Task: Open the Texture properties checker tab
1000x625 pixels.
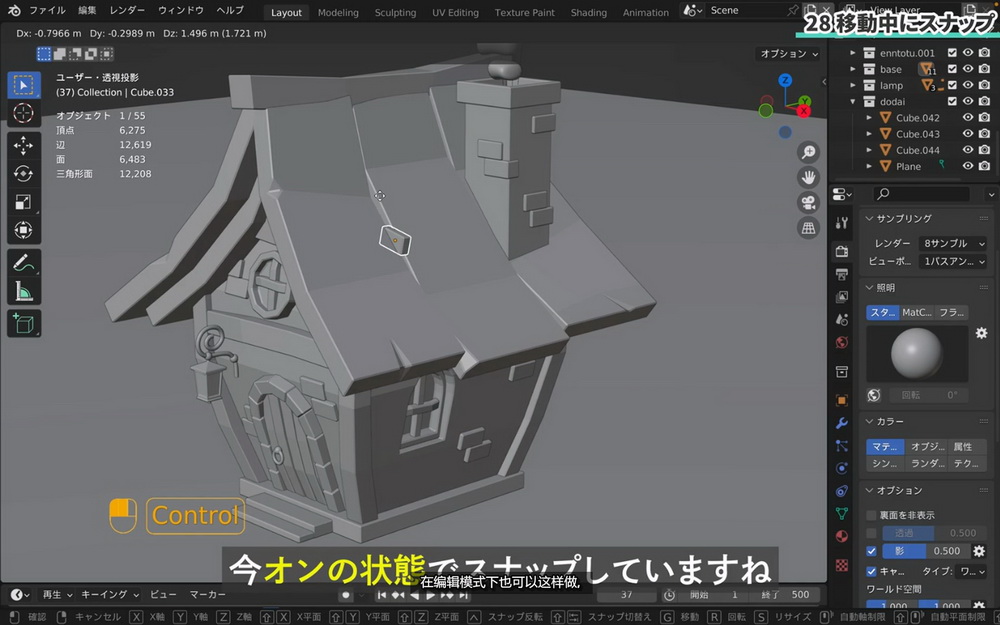Action: tap(842, 565)
